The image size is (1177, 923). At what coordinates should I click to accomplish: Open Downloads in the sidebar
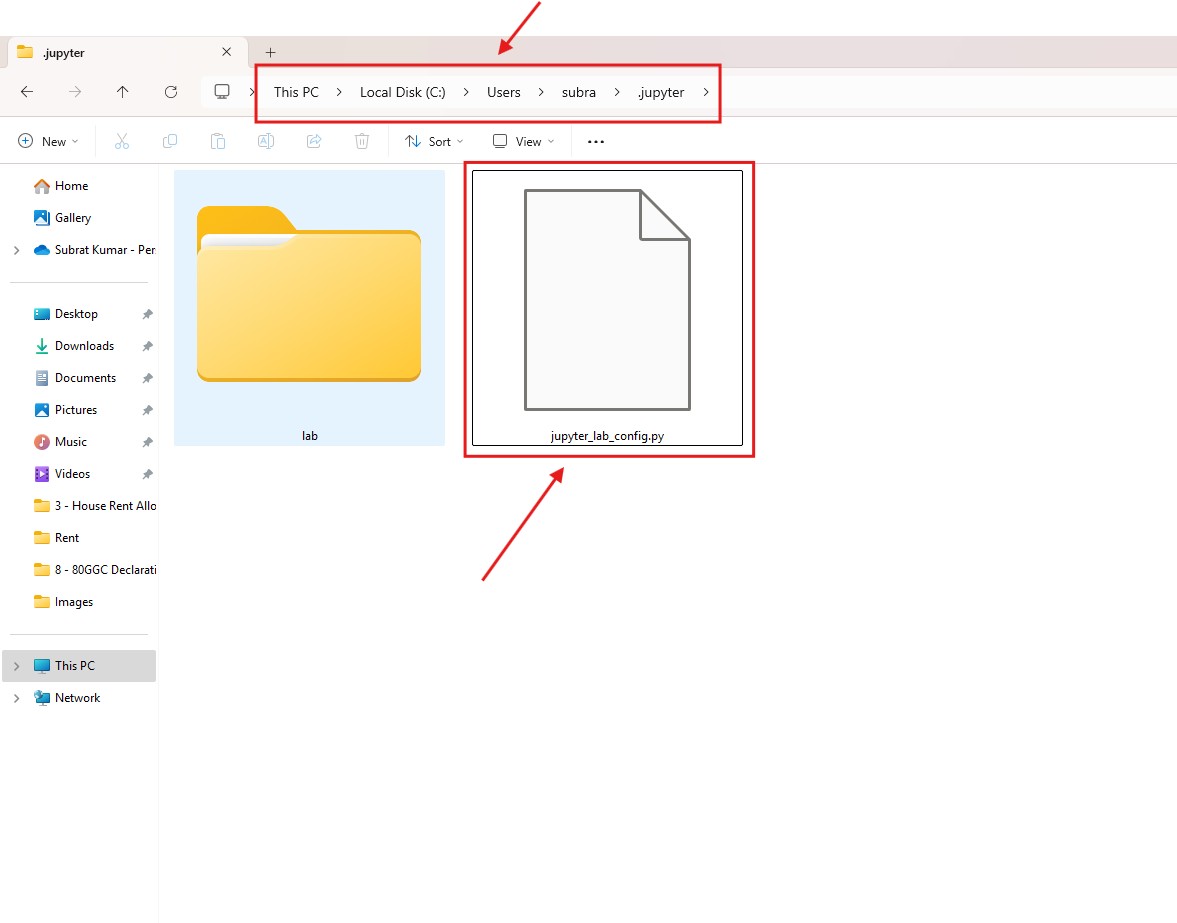84,346
